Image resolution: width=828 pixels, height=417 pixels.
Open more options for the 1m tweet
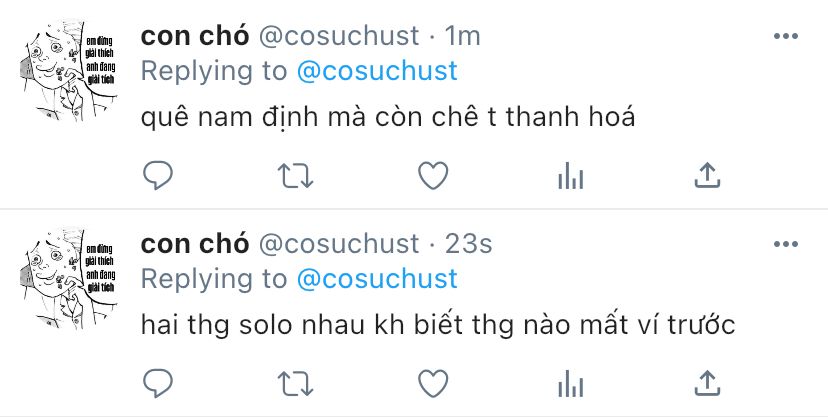(786, 36)
